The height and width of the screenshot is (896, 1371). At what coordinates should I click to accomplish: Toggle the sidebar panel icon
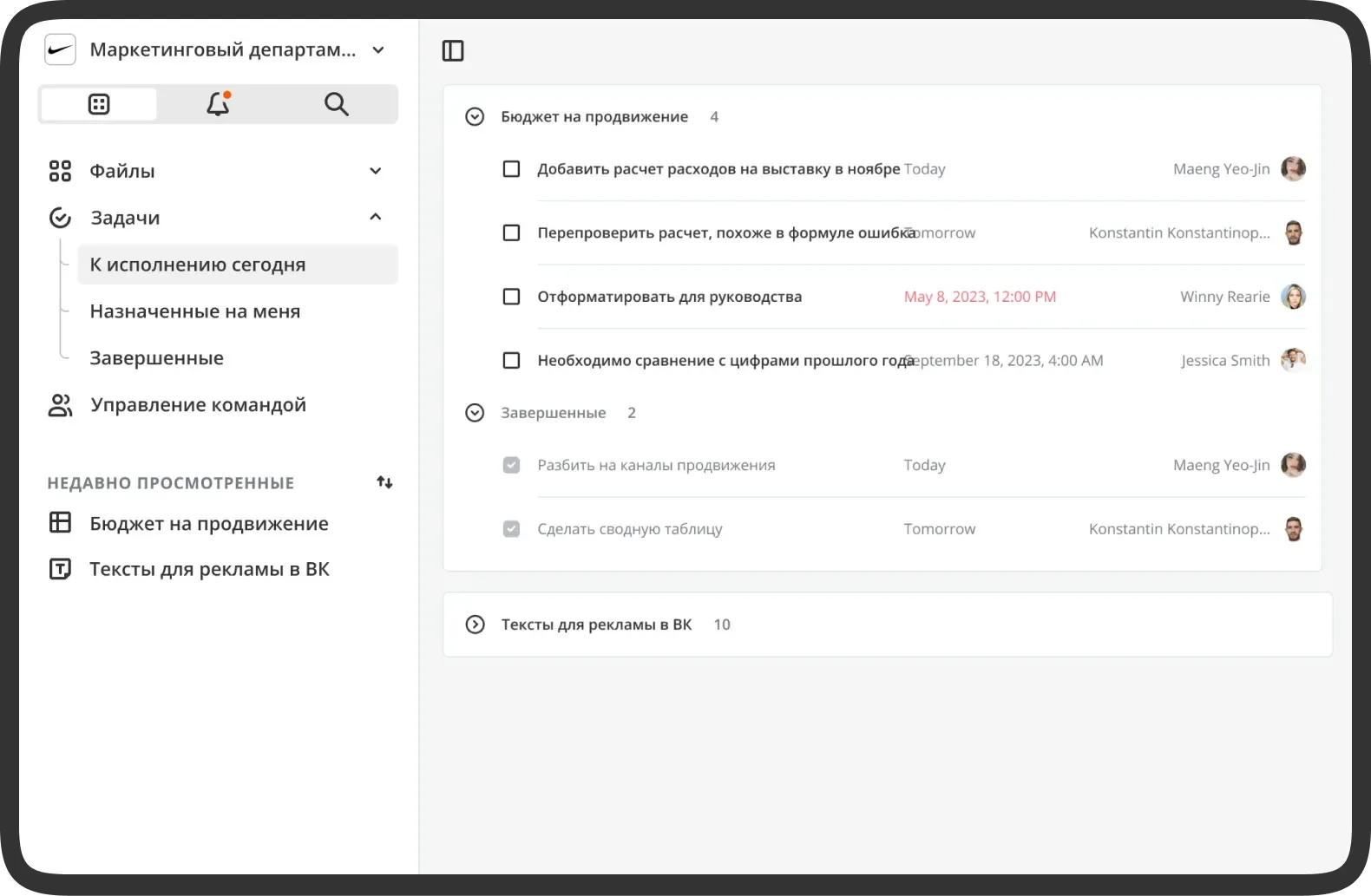tap(453, 51)
